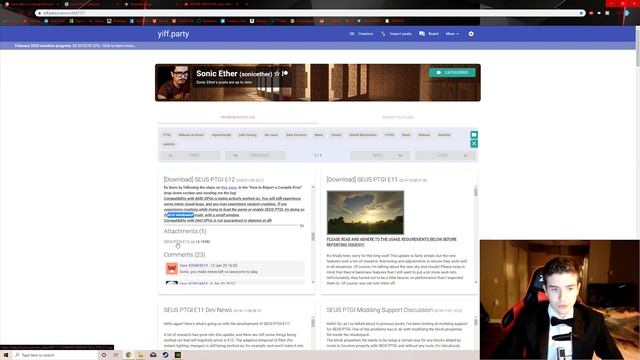Open the green app icon in taskbar
This screenshot has height=360, width=640.
(178, 355)
